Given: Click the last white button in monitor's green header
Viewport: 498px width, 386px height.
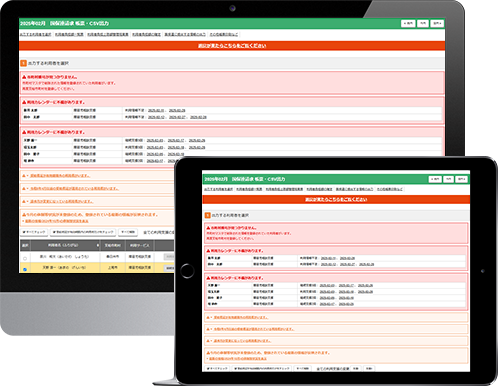Looking at the screenshot, I should [x=437, y=23].
